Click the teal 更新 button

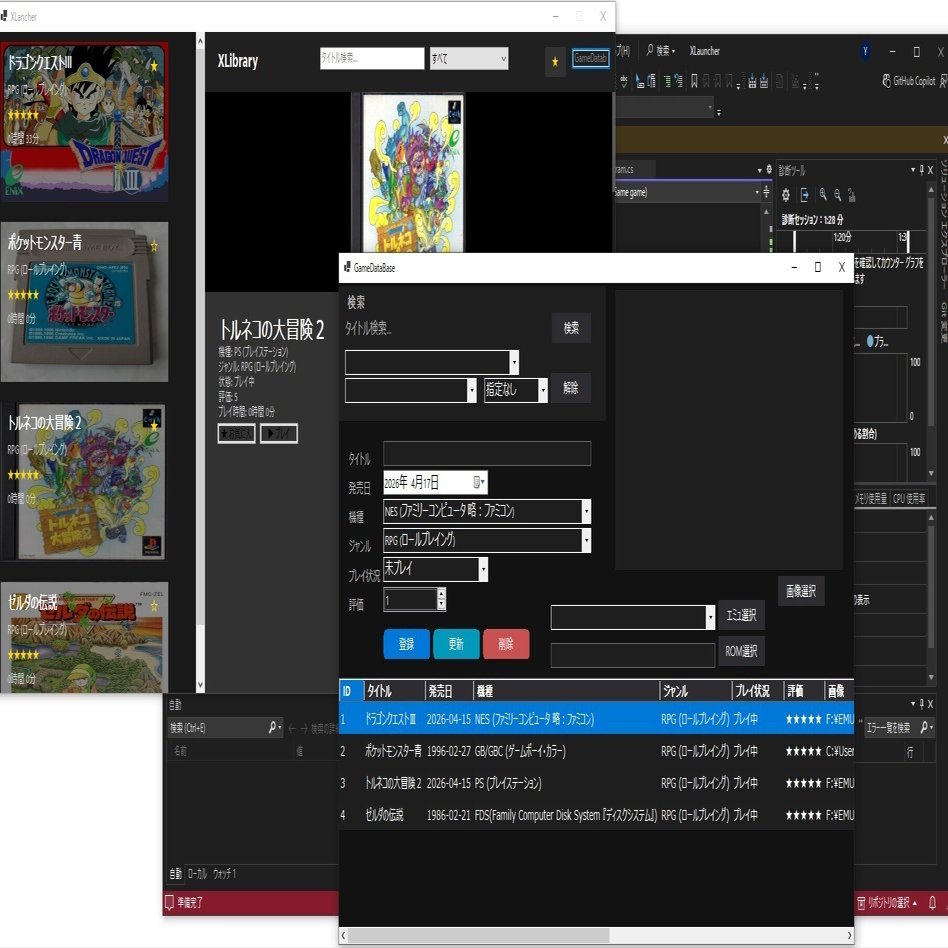456,644
